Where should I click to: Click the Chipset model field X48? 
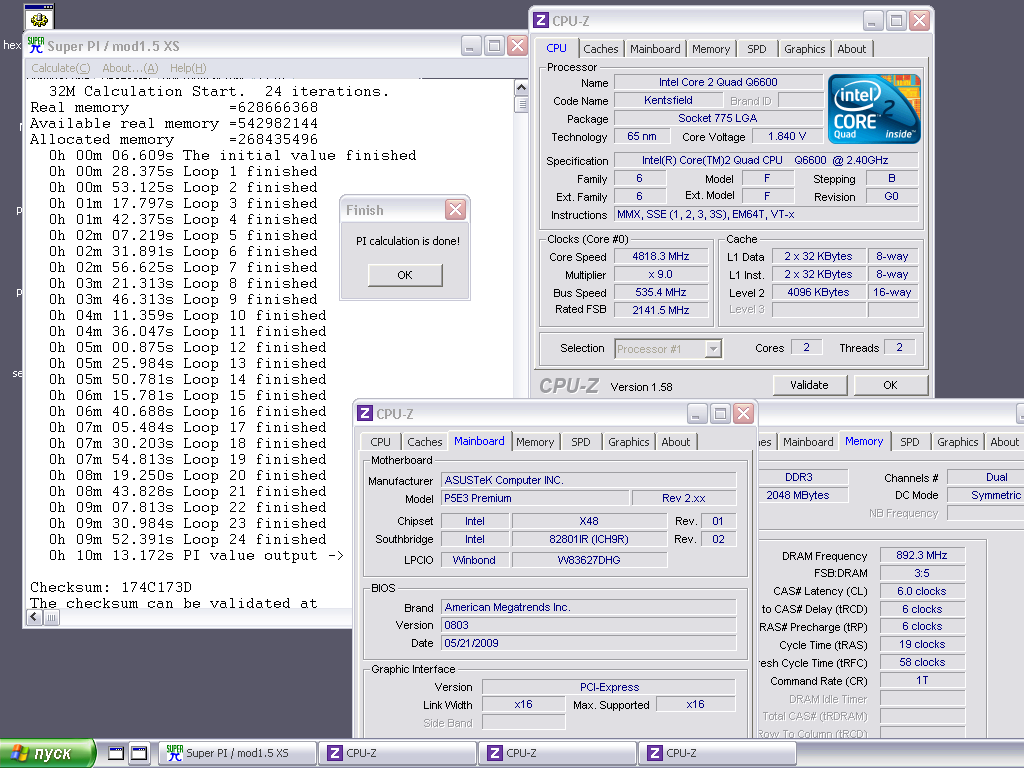[589, 521]
